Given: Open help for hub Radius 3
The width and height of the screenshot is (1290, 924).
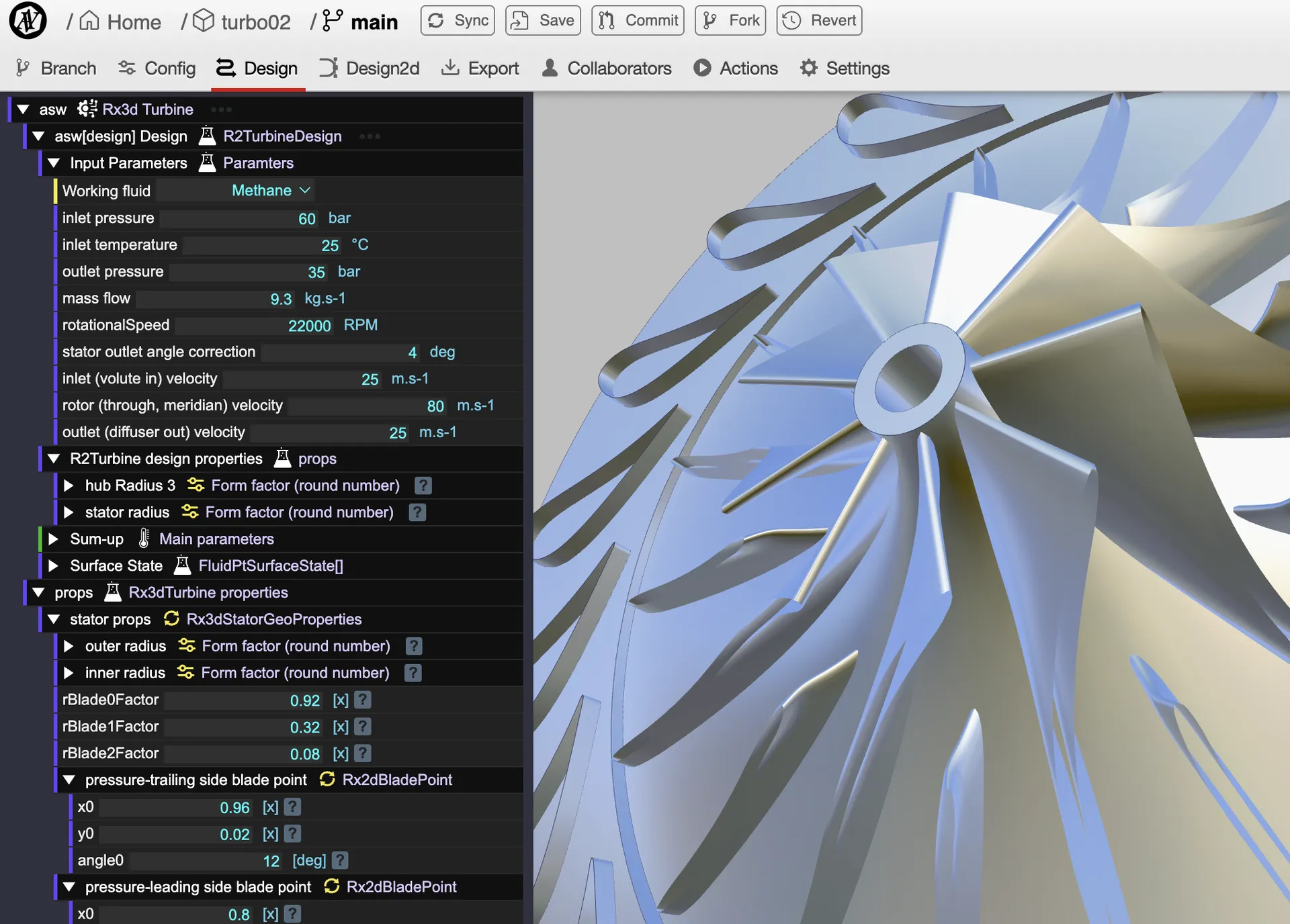Looking at the screenshot, I should click(423, 486).
